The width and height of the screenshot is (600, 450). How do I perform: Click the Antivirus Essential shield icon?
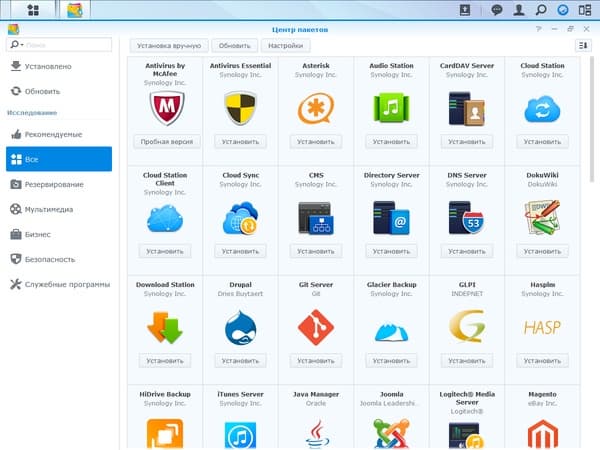[240, 108]
